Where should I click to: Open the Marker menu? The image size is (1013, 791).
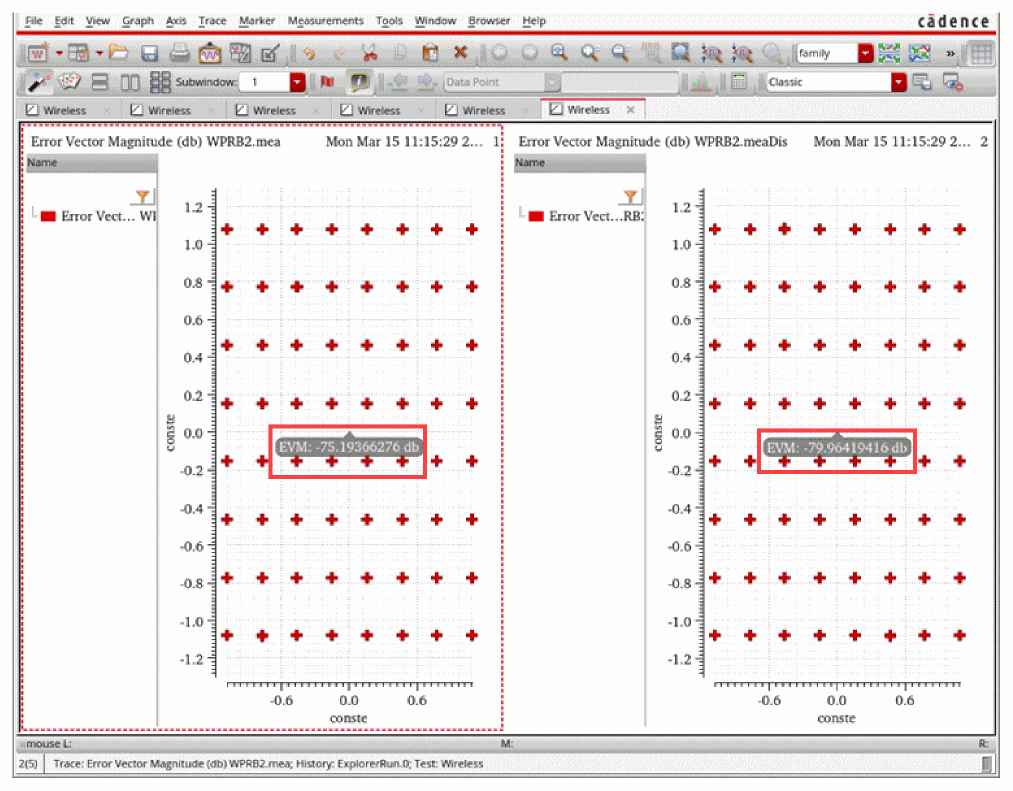point(256,21)
